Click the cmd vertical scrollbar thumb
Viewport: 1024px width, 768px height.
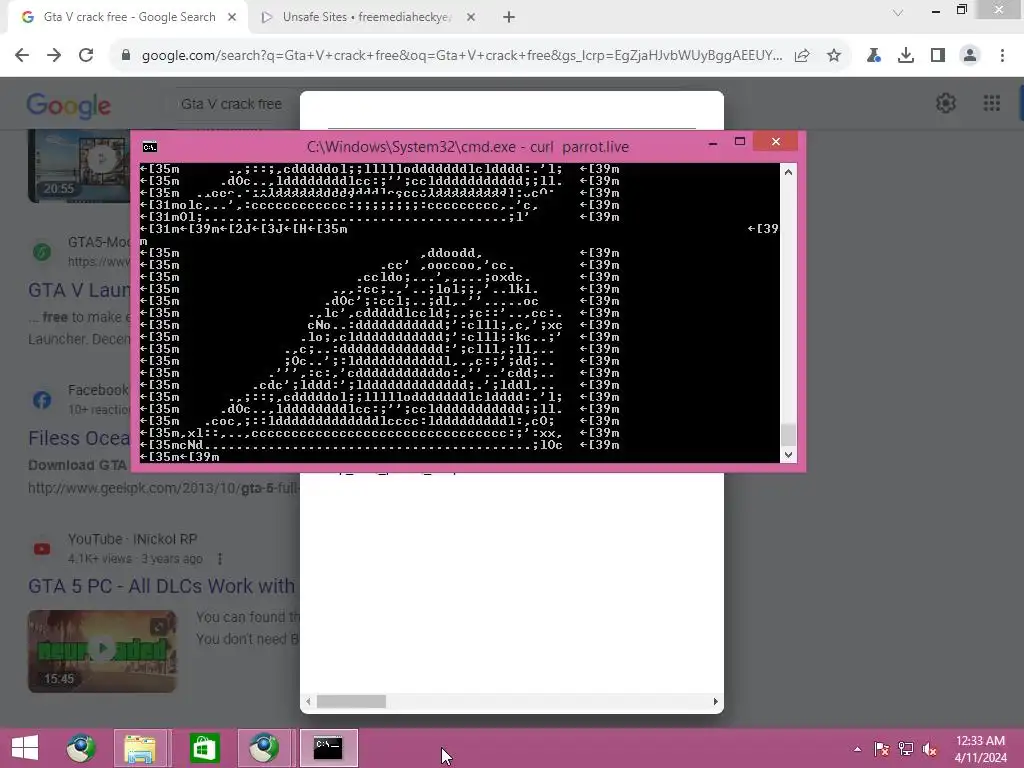(x=788, y=434)
